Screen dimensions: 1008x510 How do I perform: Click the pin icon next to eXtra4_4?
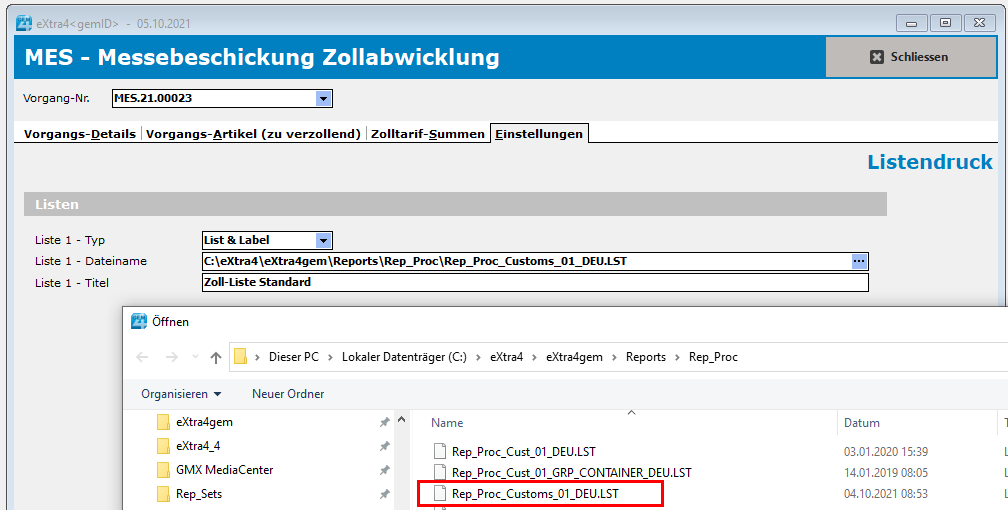[x=384, y=446]
